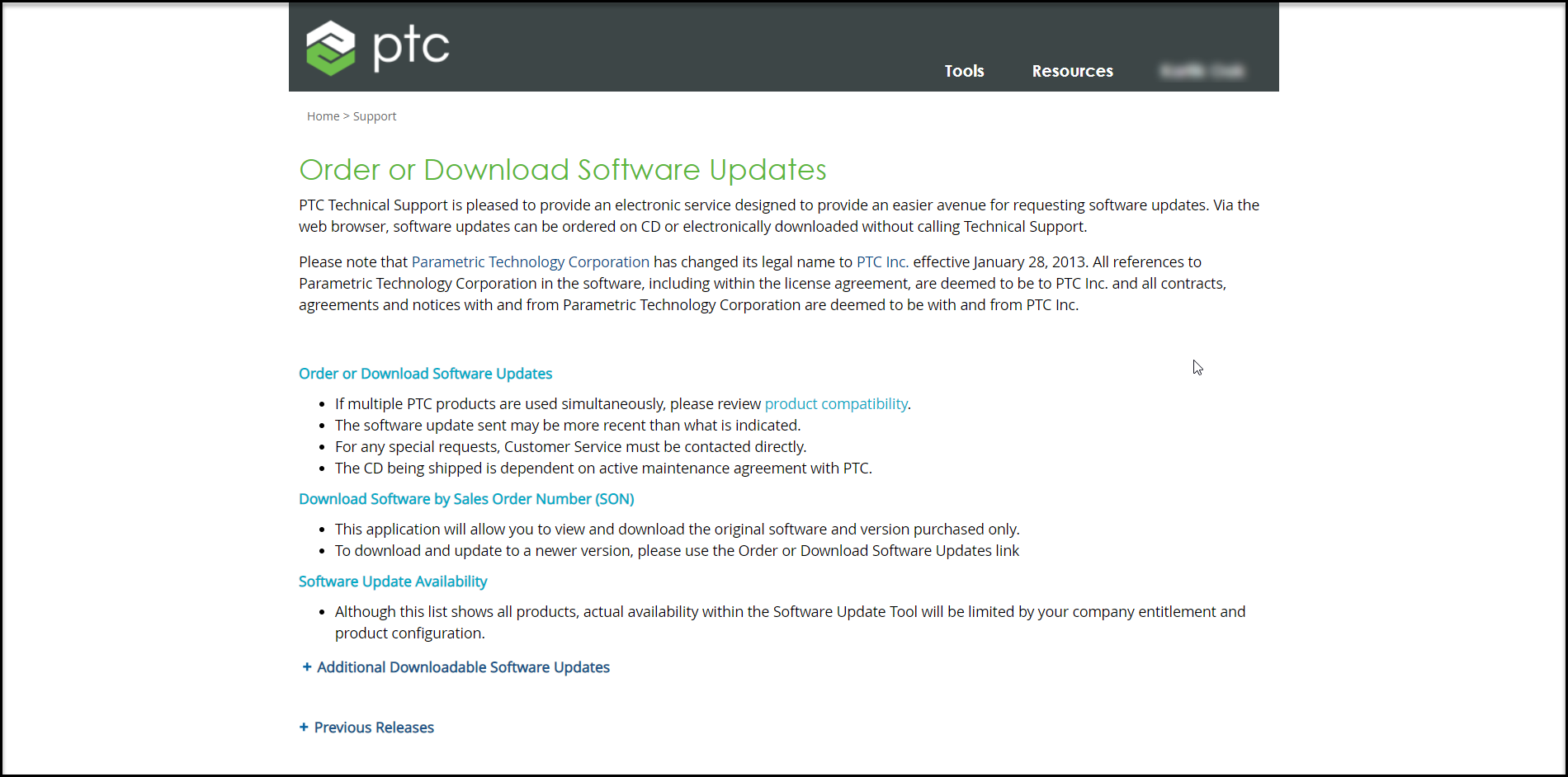Open the Resources menu
Viewport: 1568px width, 777px height.
(1072, 71)
